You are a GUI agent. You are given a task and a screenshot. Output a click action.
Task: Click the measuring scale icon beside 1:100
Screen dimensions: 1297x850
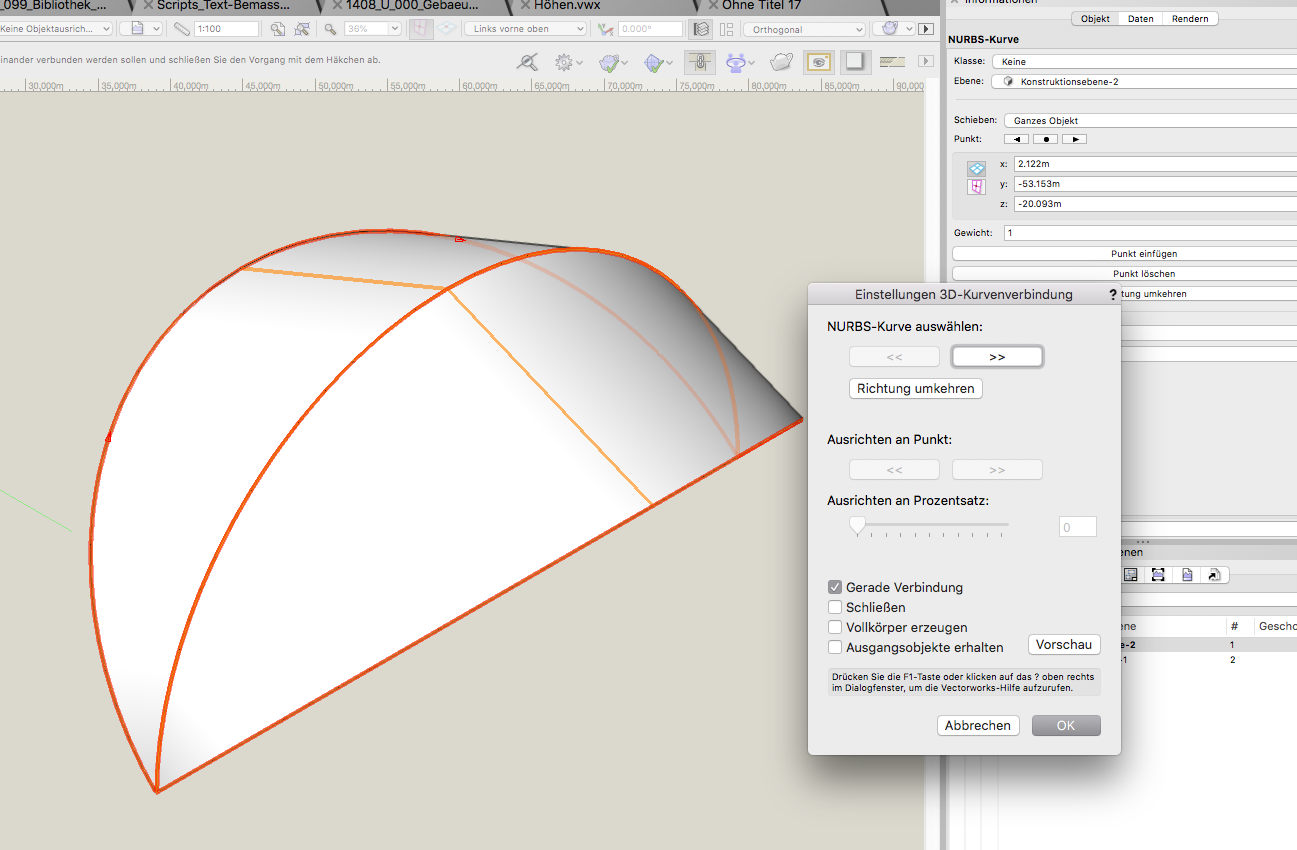[x=181, y=29]
